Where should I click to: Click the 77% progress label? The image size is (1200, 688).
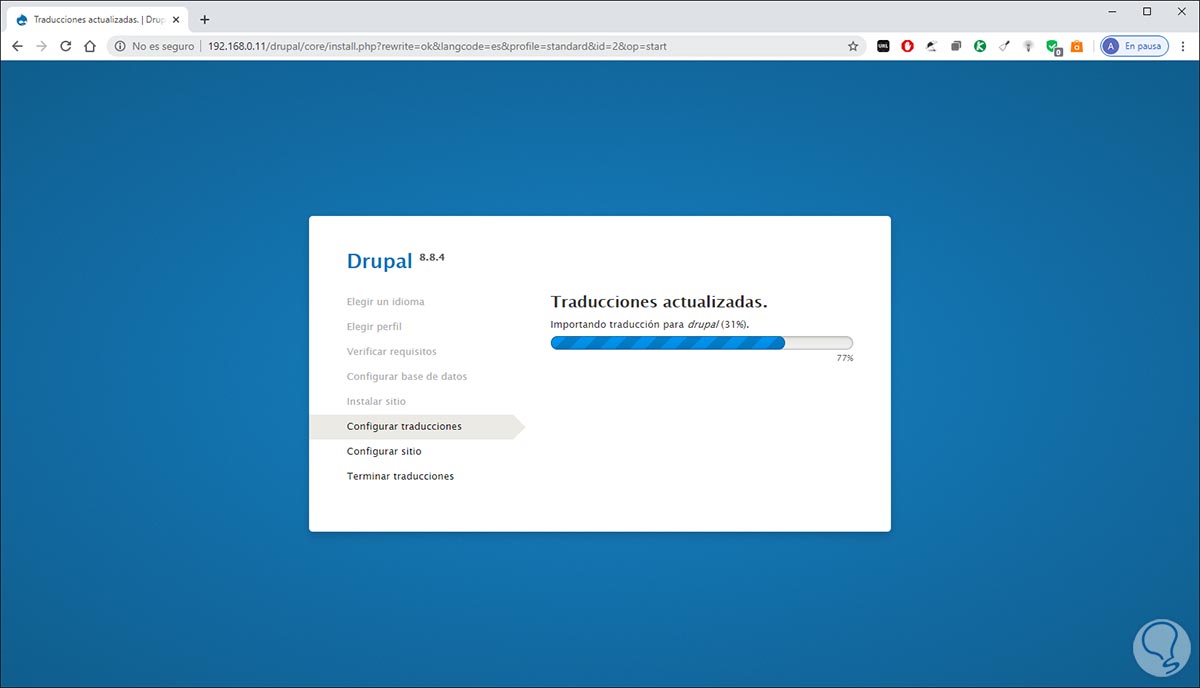pos(845,358)
